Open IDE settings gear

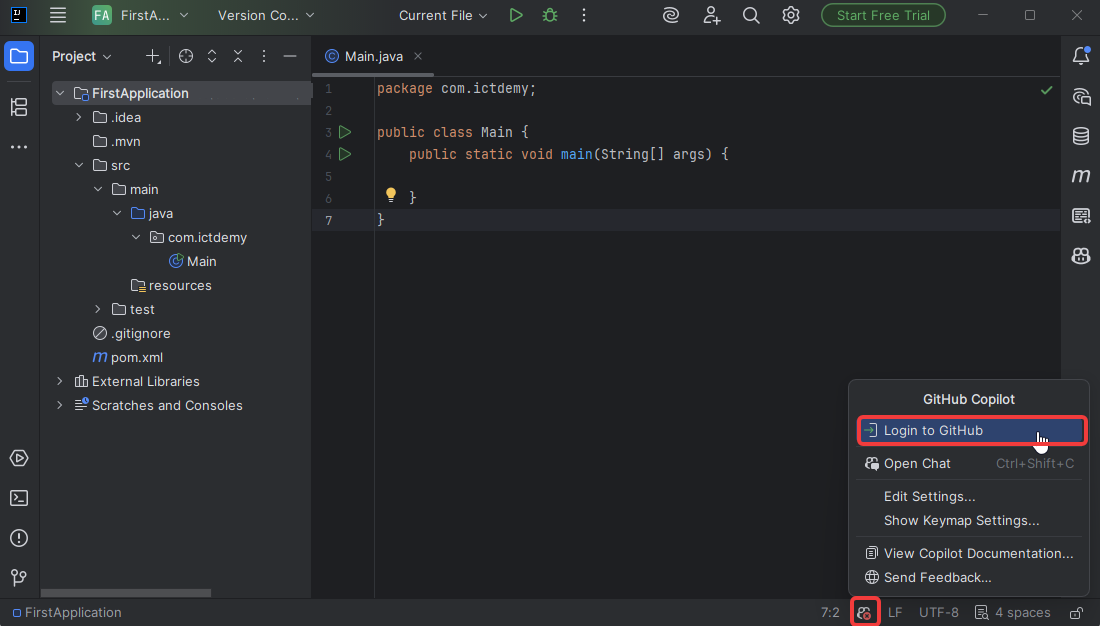click(x=791, y=15)
